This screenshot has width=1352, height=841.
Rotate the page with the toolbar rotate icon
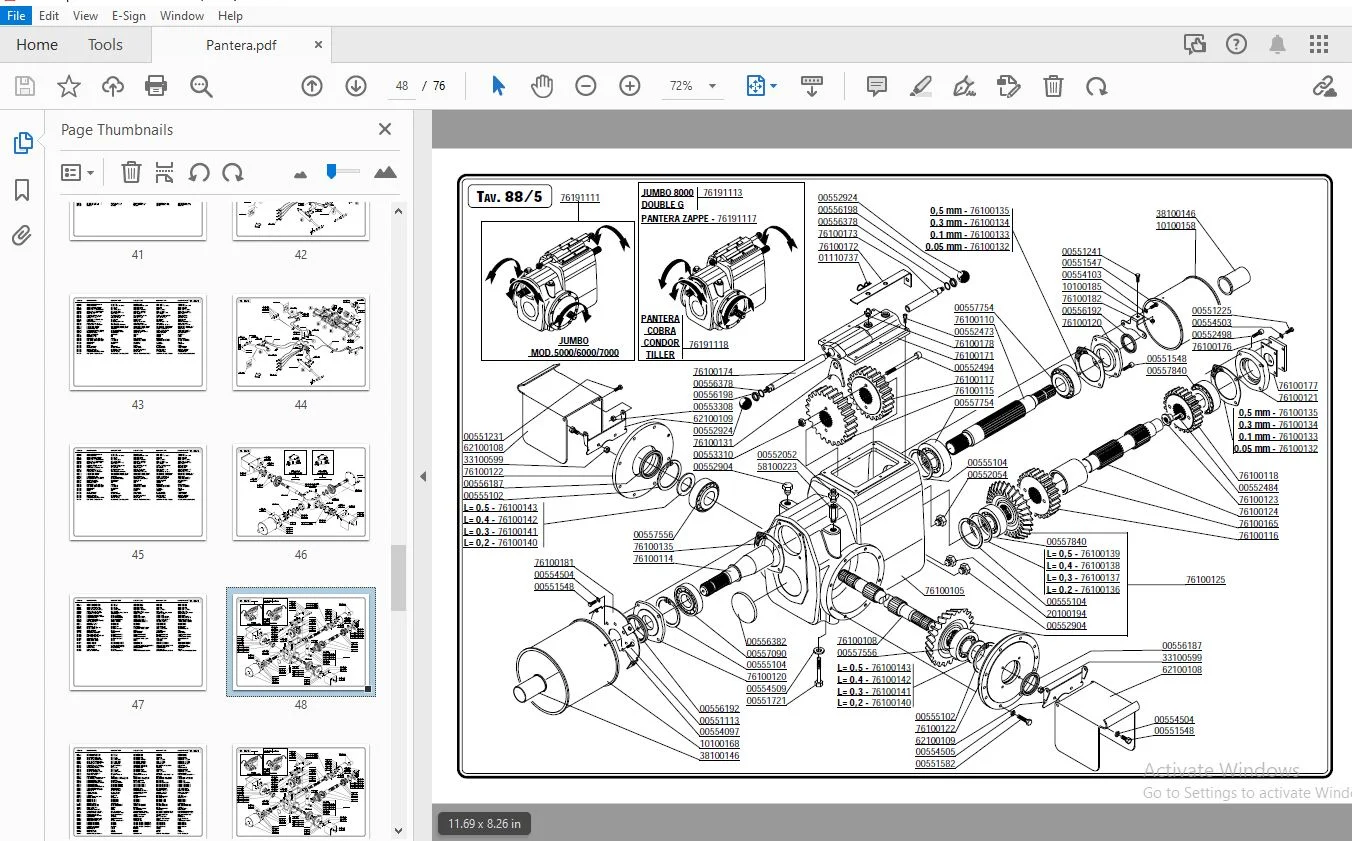[x=1097, y=86]
